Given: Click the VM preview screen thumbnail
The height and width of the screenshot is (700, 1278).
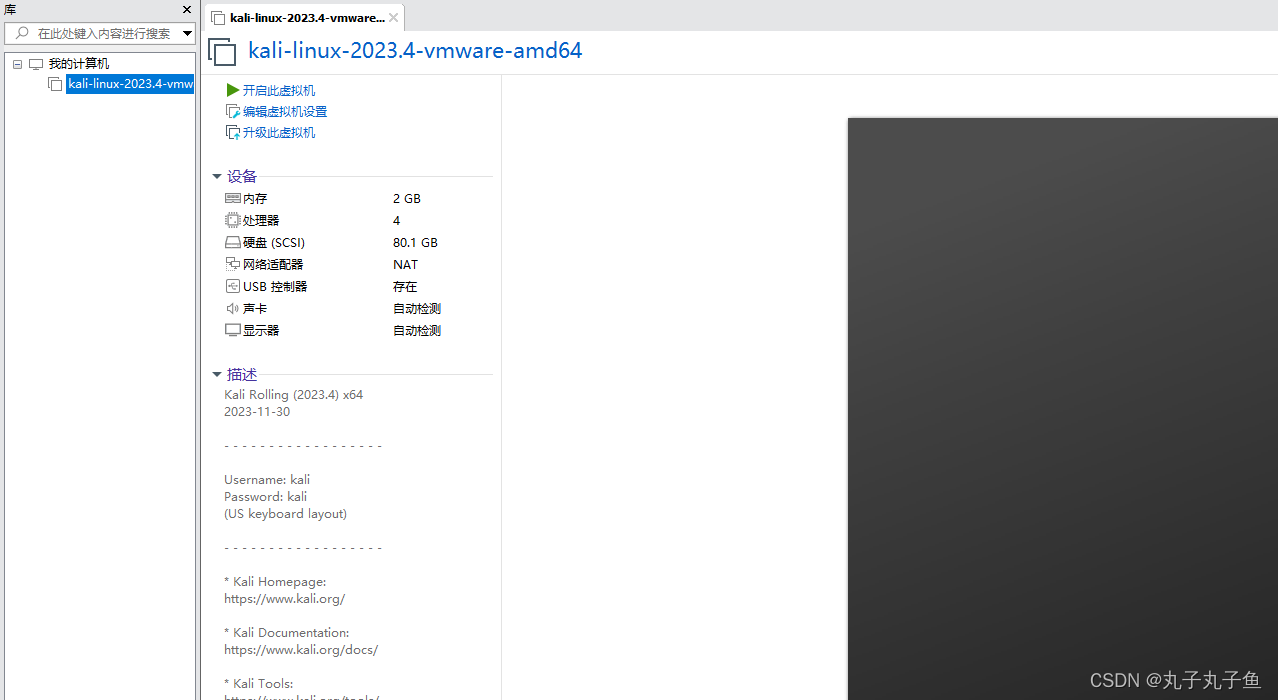Looking at the screenshot, I should (1063, 409).
